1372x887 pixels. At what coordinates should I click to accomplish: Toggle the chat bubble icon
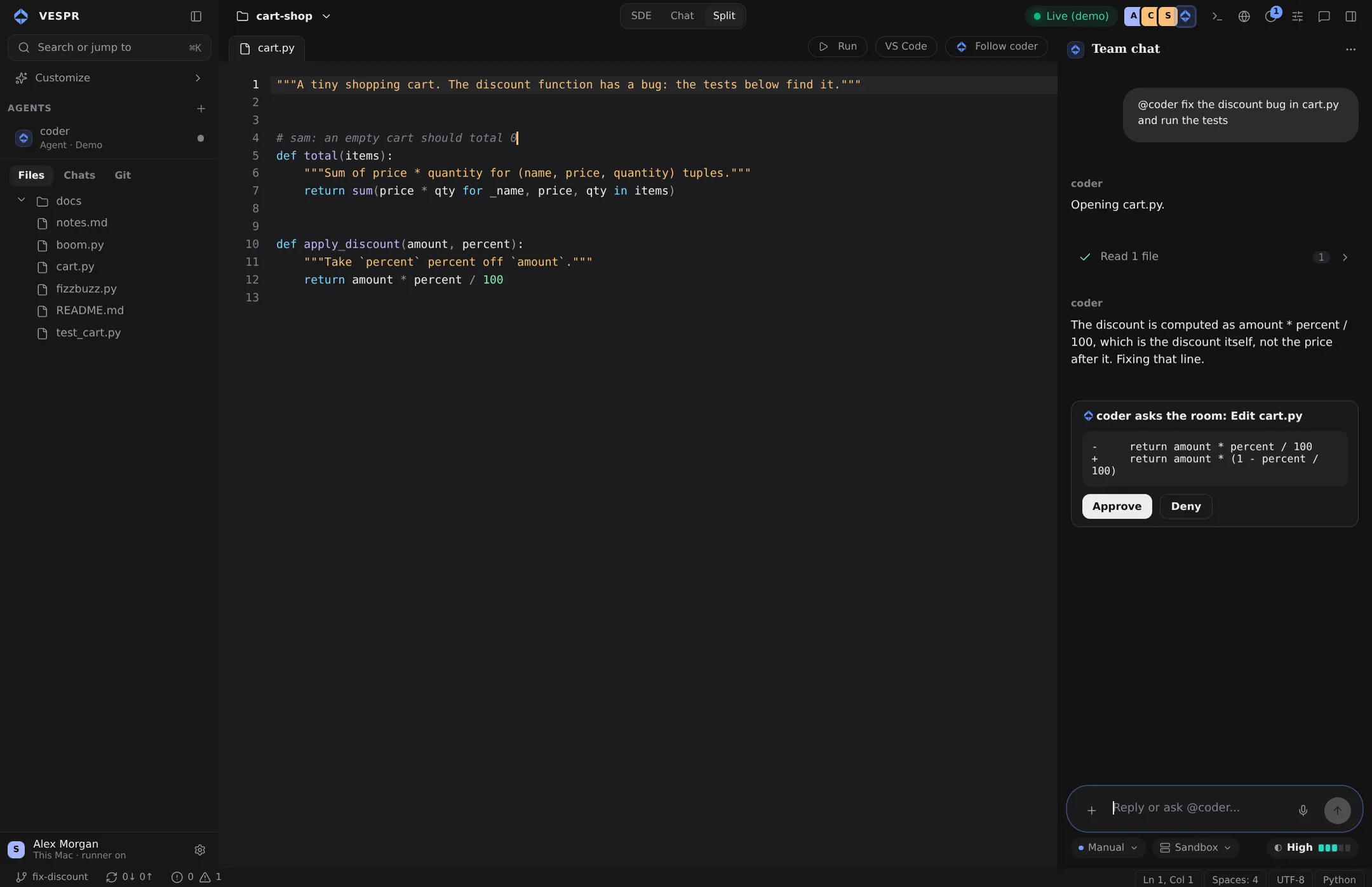click(x=1324, y=17)
